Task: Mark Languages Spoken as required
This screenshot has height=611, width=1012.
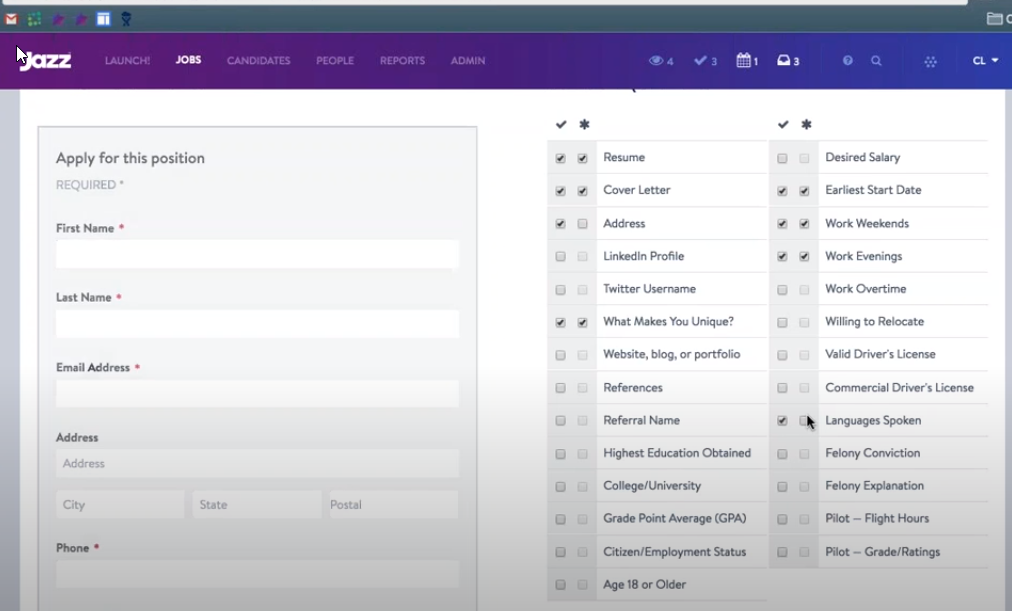Action: (x=804, y=421)
